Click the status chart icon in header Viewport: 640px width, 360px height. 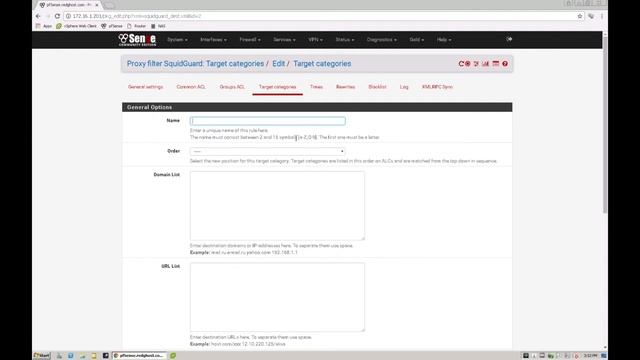(485, 64)
